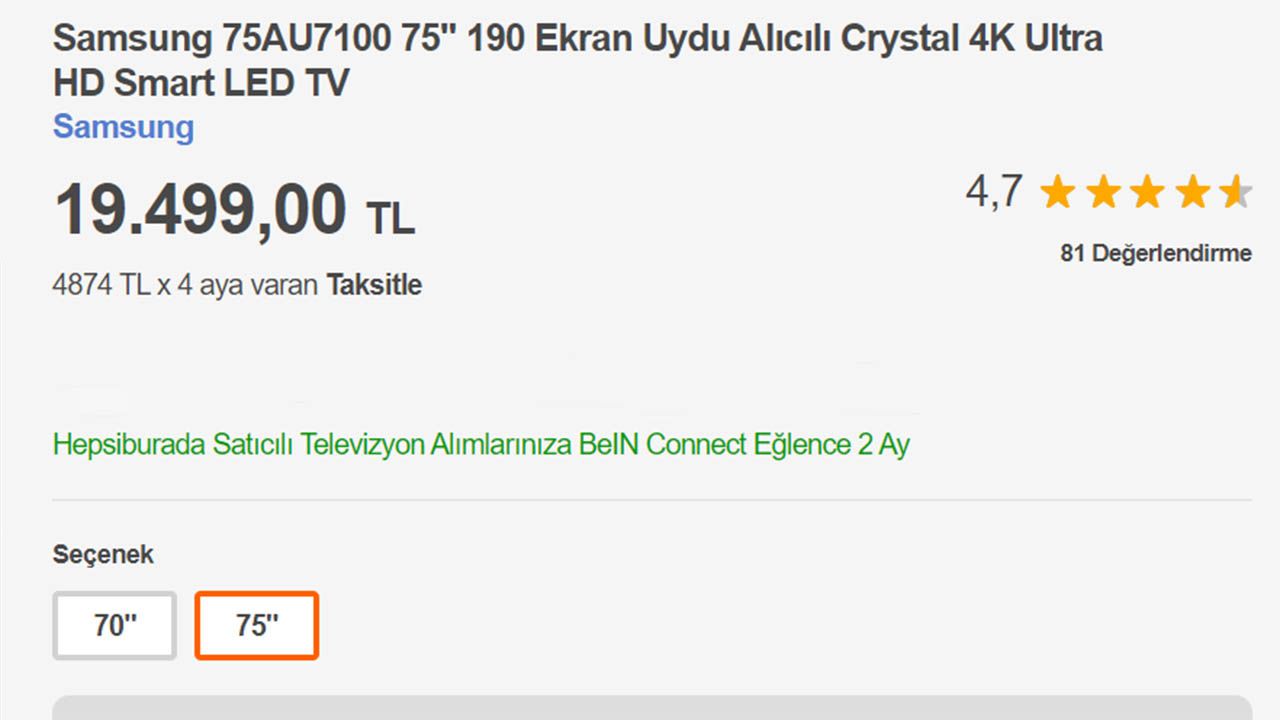This screenshot has height=720, width=1280.
Task: Select the 70" screen size option
Action: coord(115,626)
